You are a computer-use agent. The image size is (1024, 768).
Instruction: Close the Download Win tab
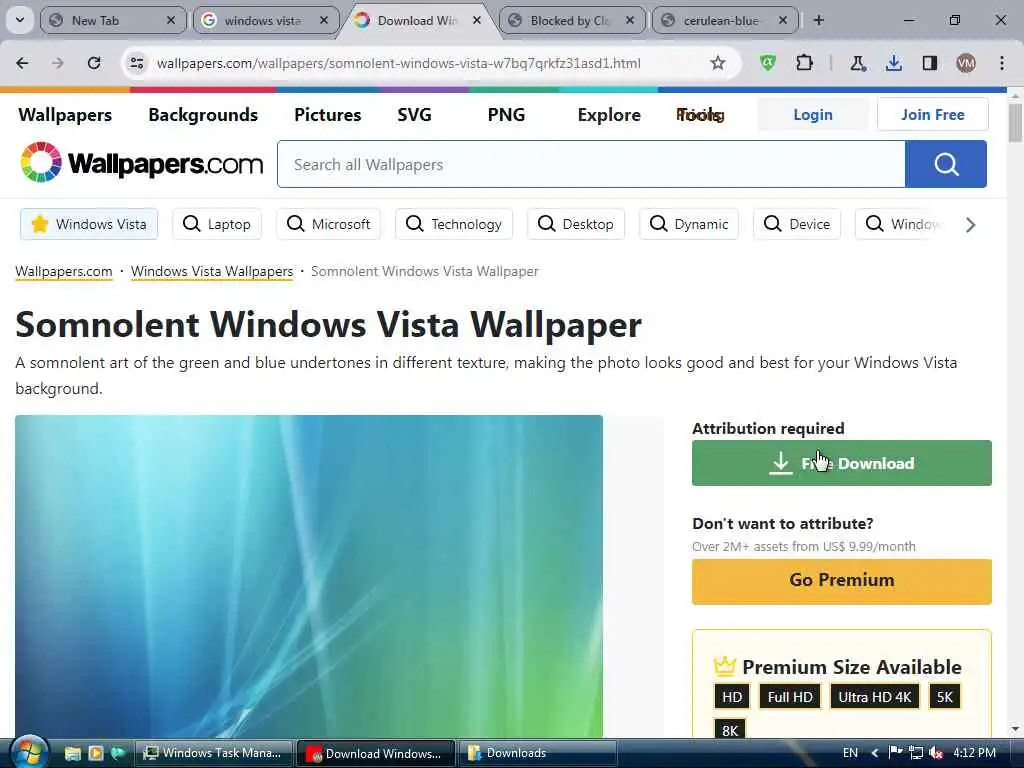tap(477, 20)
